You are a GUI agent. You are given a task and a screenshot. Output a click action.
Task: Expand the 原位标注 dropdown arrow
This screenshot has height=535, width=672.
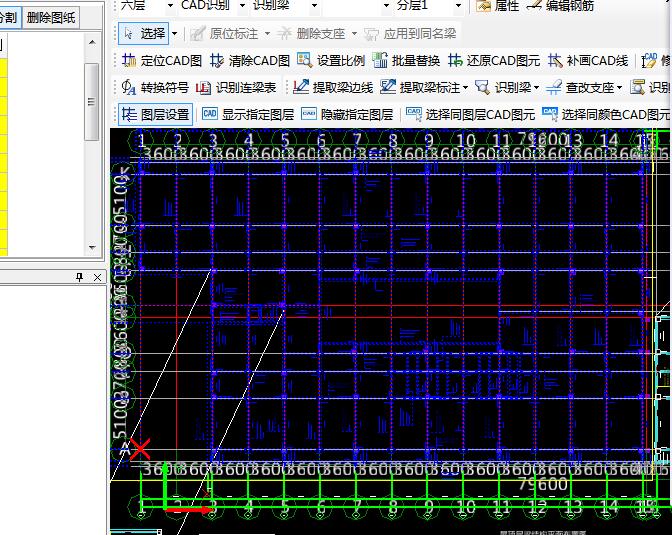[x=267, y=33]
